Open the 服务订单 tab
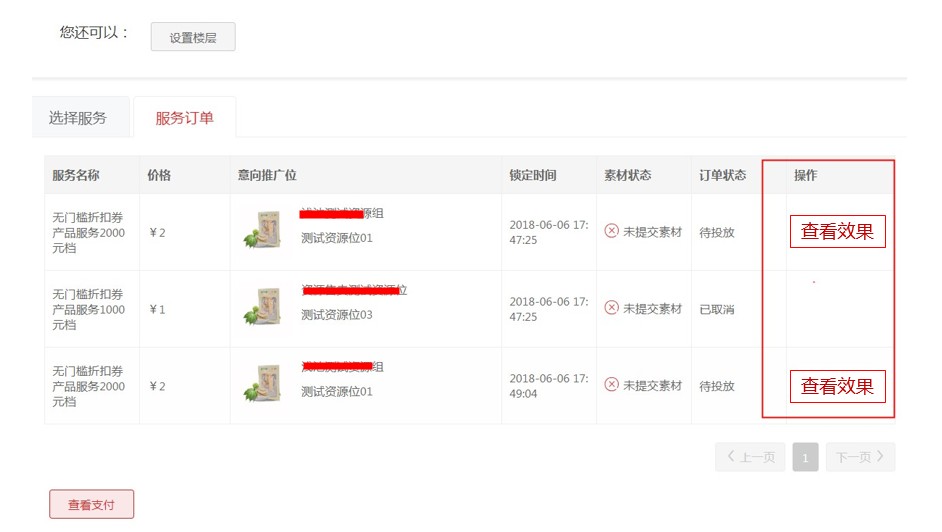The width and height of the screenshot is (942, 532). pyautogui.click(x=184, y=118)
